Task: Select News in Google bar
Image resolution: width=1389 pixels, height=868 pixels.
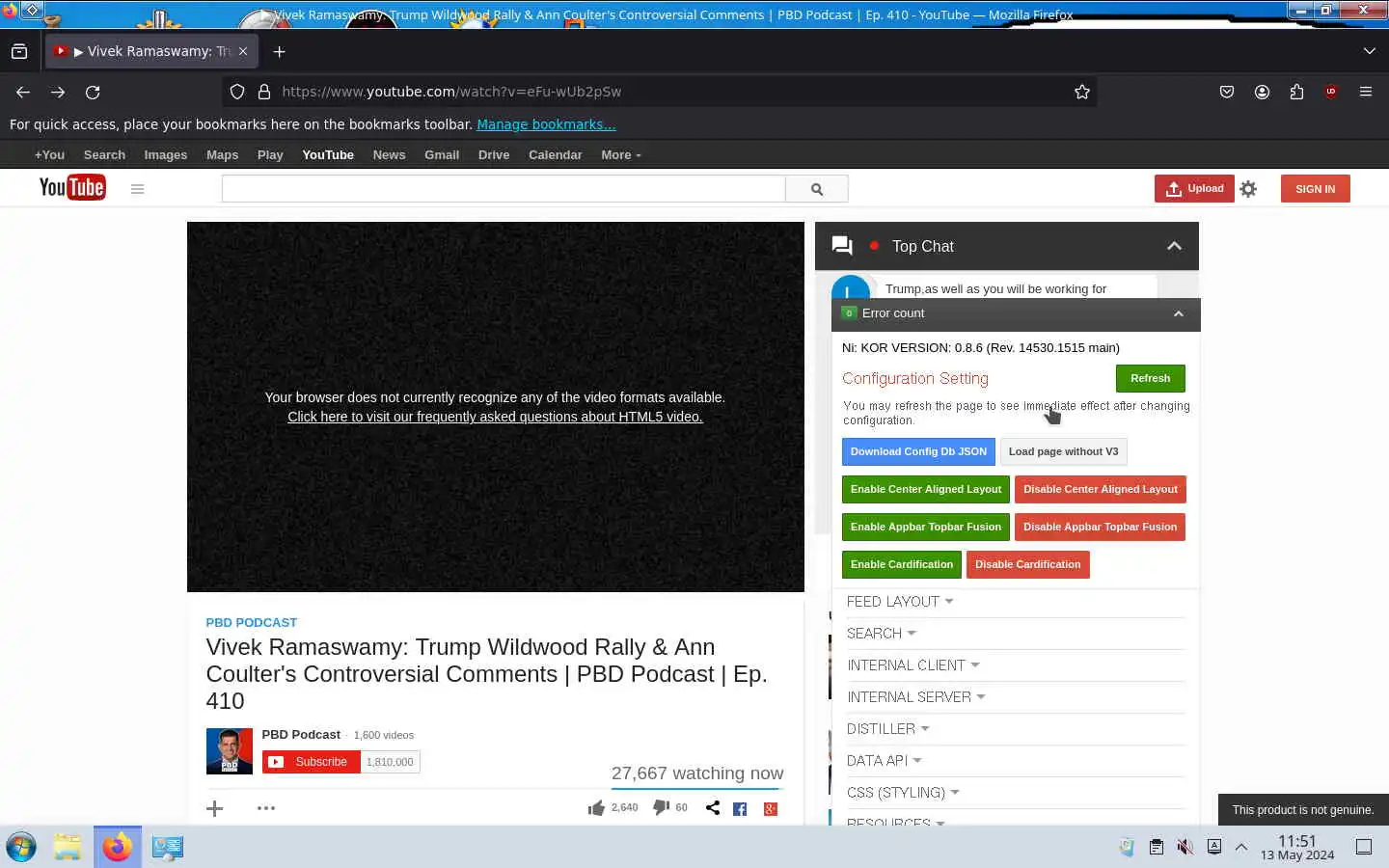Action: pyautogui.click(x=389, y=155)
